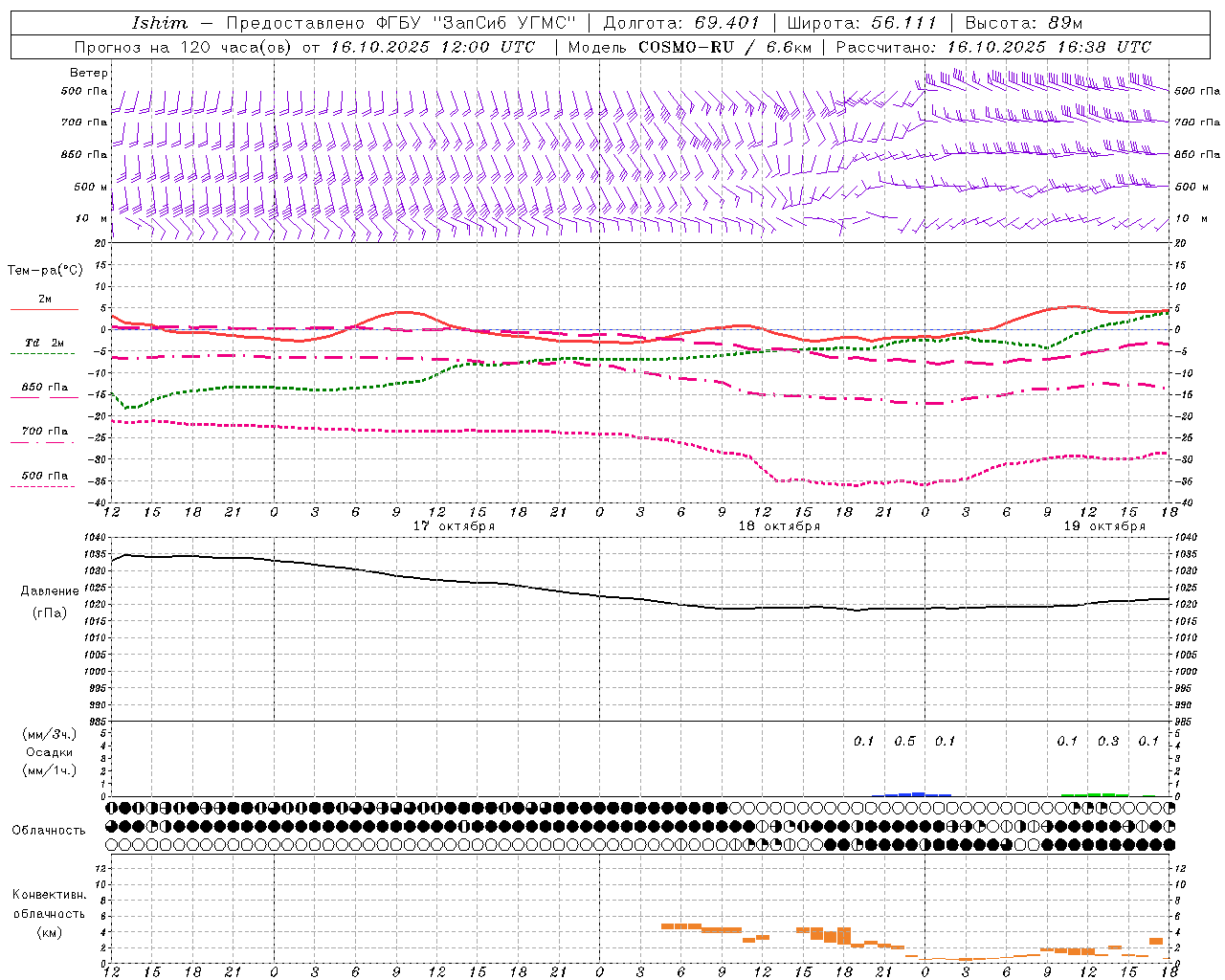Click the "Осадки" precipitation label
1225x980 pixels.
(49, 752)
